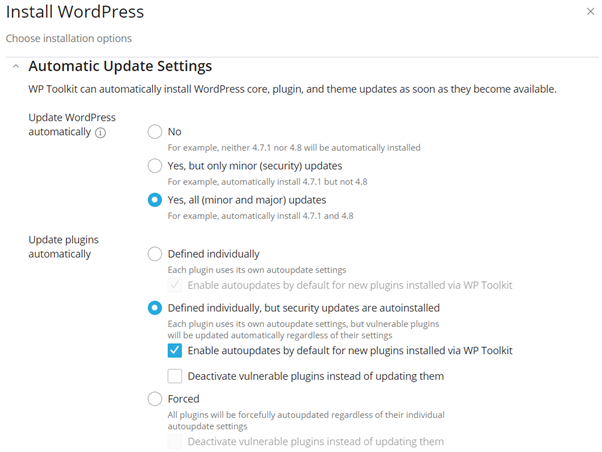Click the WP Toolkit description paragraph
602x452 pixels.
292,90
